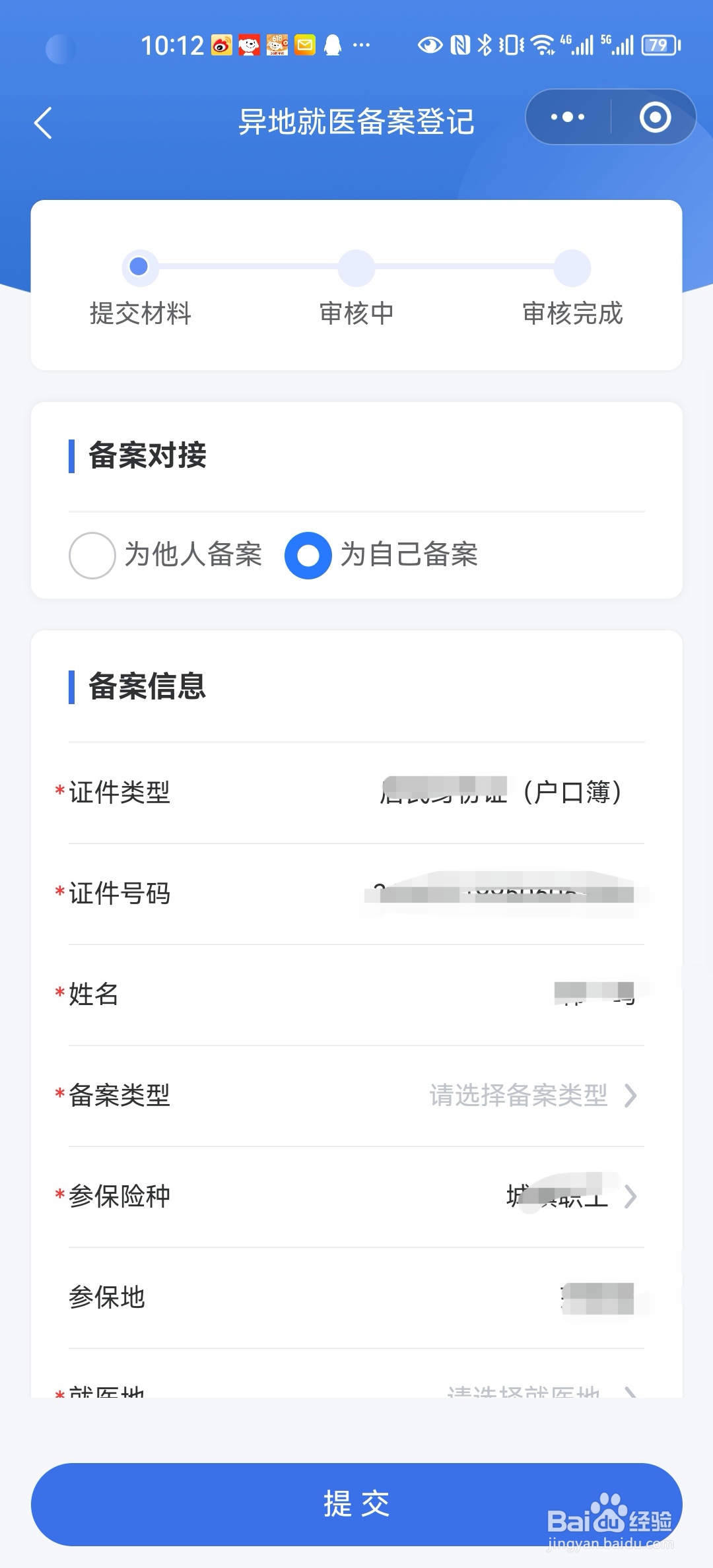This screenshot has width=713, height=1568.
Task: Tap the 证件类型 field value
Action: pyautogui.click(x=501, y=792)
